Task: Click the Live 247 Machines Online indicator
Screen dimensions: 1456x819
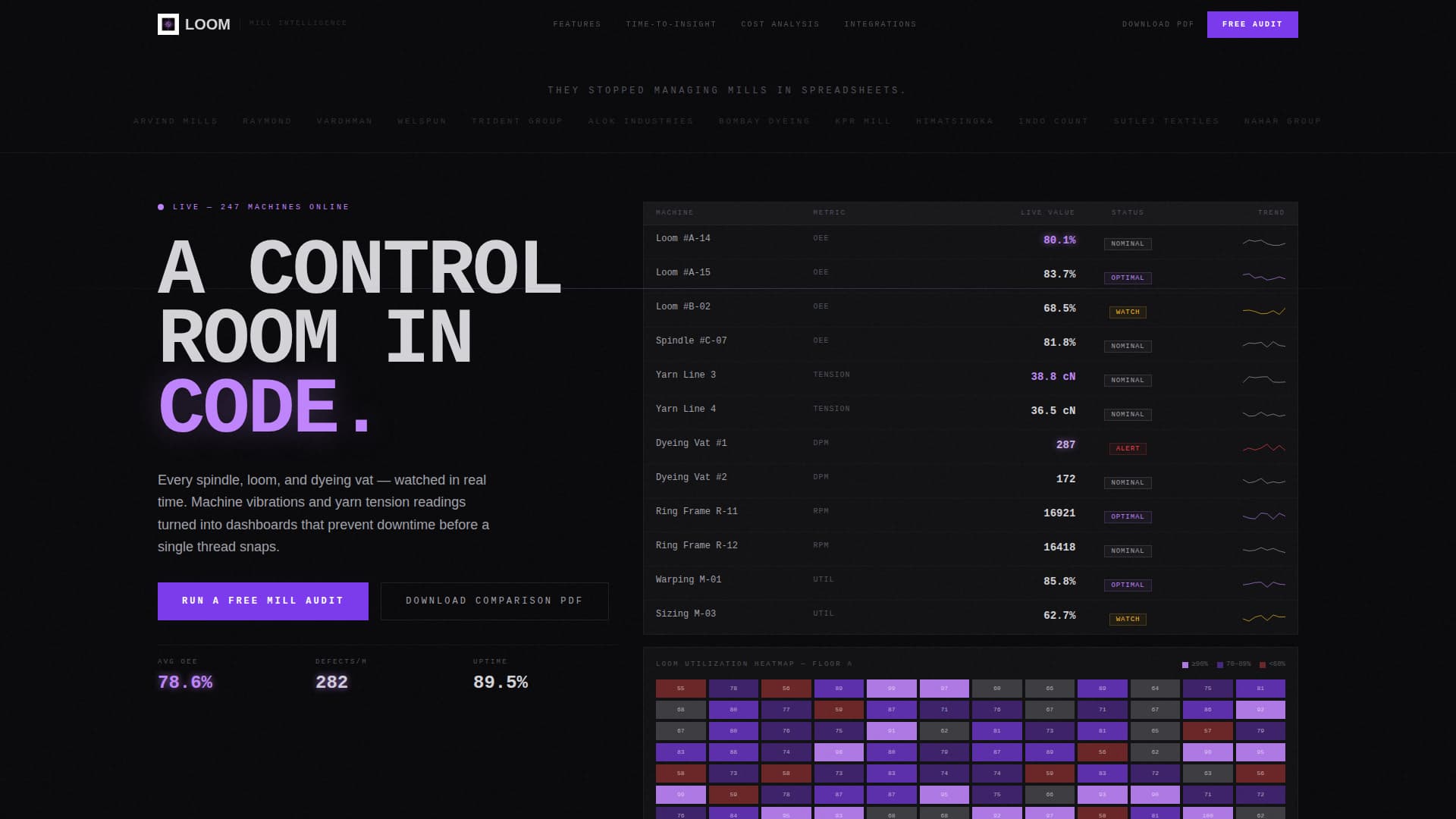Action: [x=253, y=207]
